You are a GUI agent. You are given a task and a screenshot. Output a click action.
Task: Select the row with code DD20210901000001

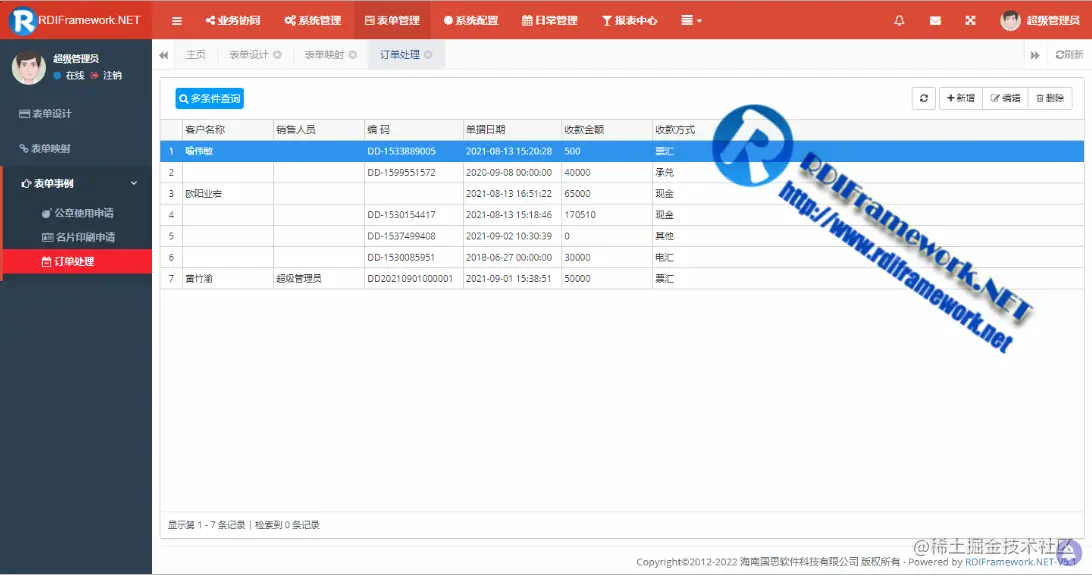coord(622,278)
